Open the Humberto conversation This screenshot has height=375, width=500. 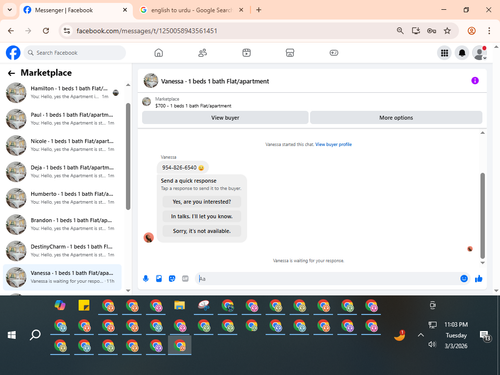[x=62, y=198]
